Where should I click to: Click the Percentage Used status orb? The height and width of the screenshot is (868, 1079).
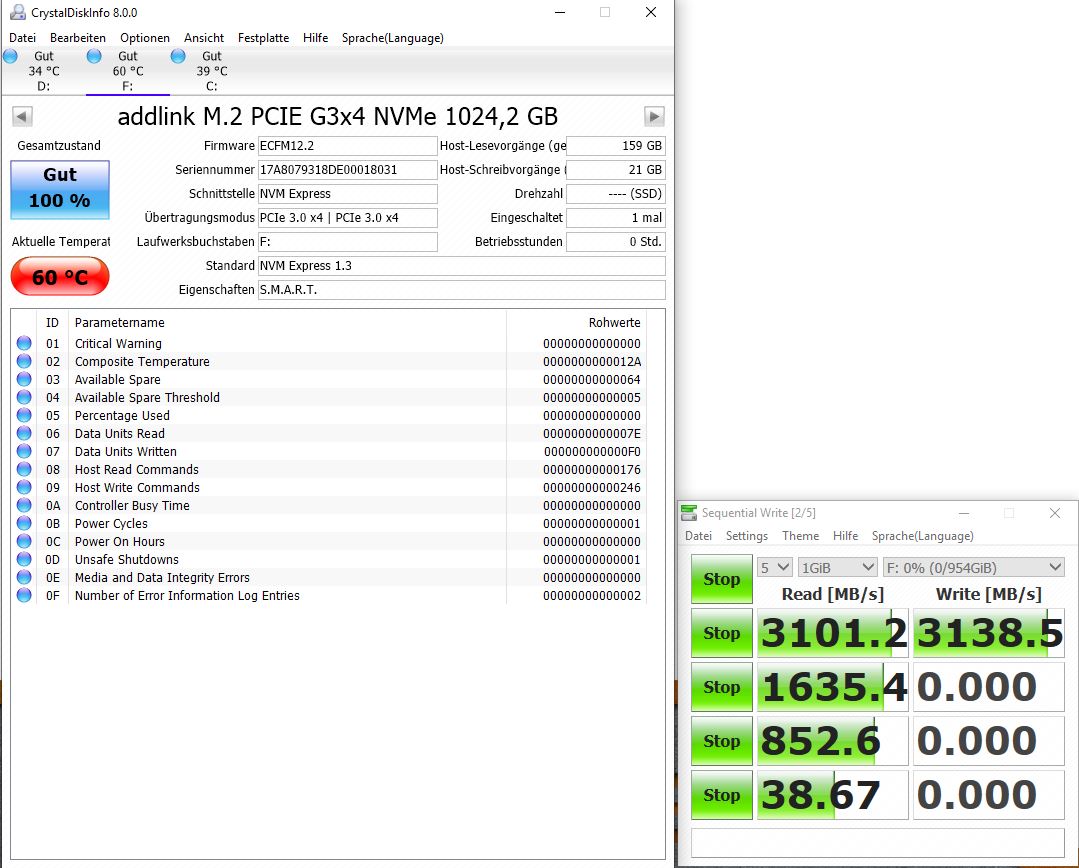click(x=24, y=415)
